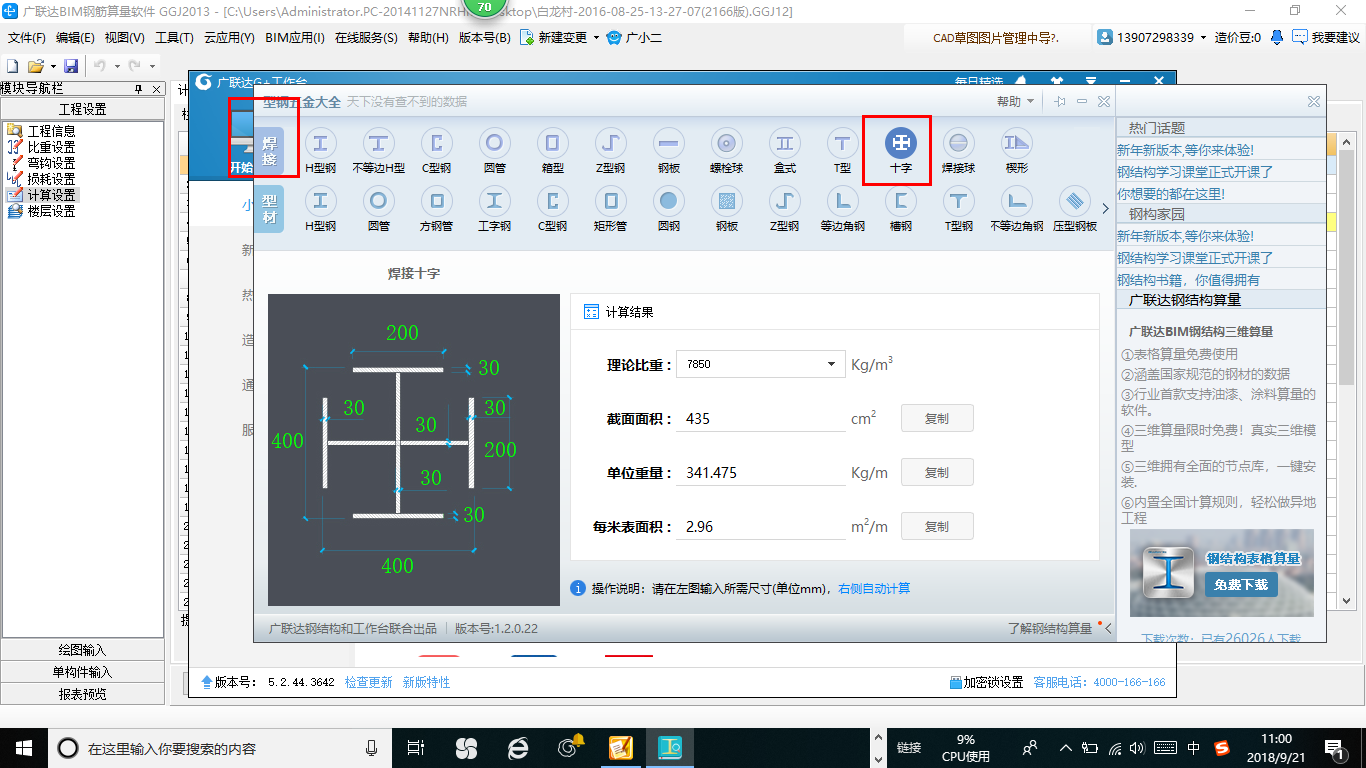Open 钢结构学习课堂正式开课了 under 热门话题
Screen dimensions: 1366x768
pos(1195,172)
